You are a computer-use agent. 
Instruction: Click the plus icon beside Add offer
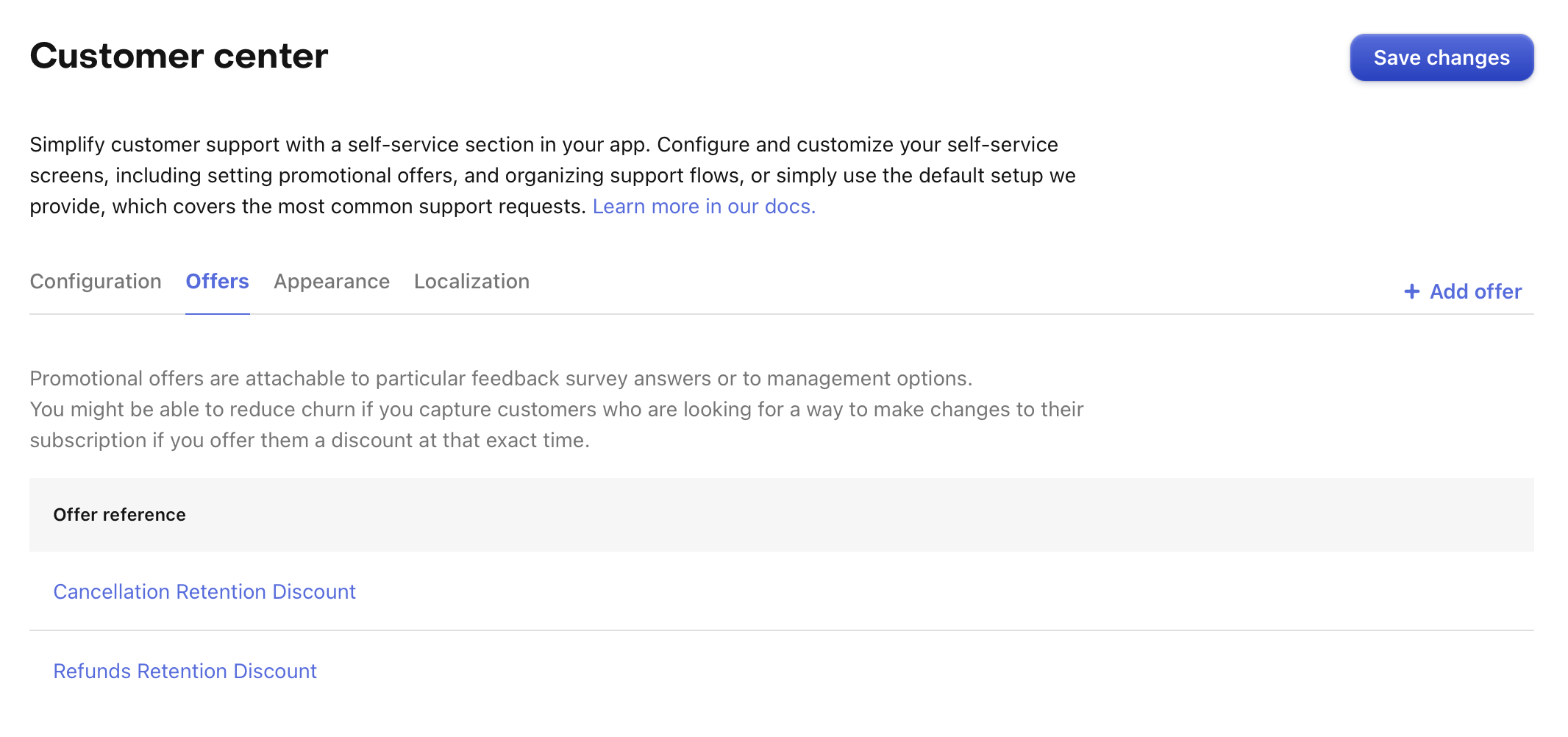1412,291
